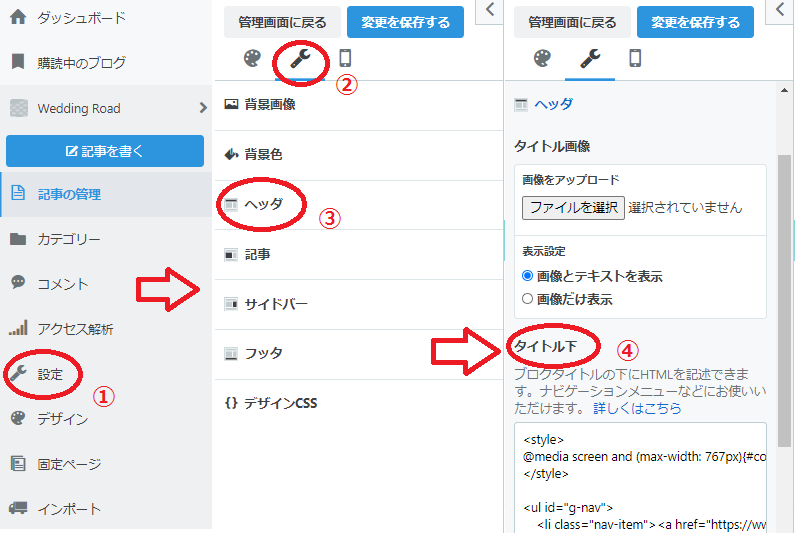Expand the Wedding Road blog chevron
795x533 pixels.
click(203, 108)
